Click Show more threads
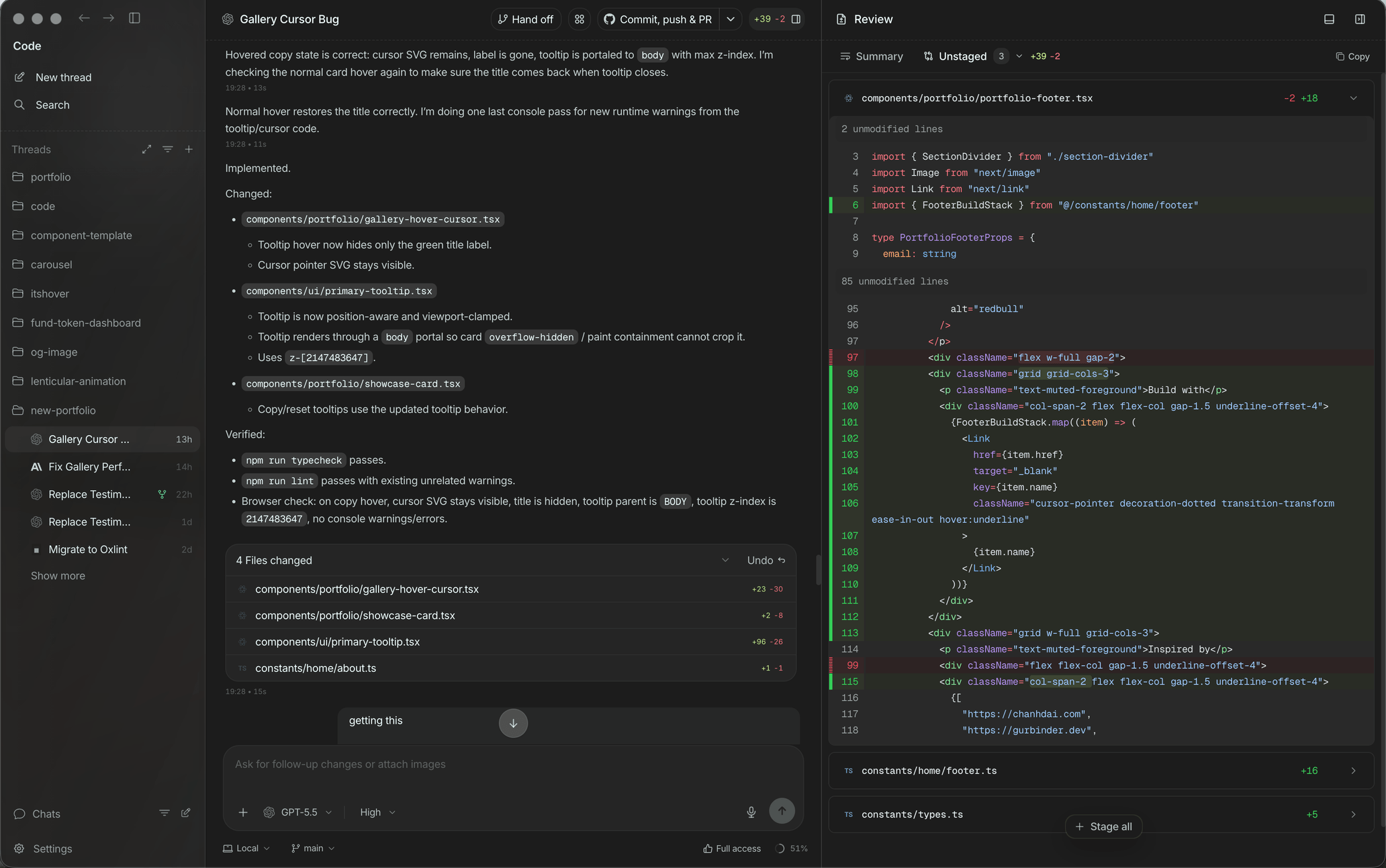The width and height of the screenshot is (1386, 868). pyautogui.click(x=58, y=576)
